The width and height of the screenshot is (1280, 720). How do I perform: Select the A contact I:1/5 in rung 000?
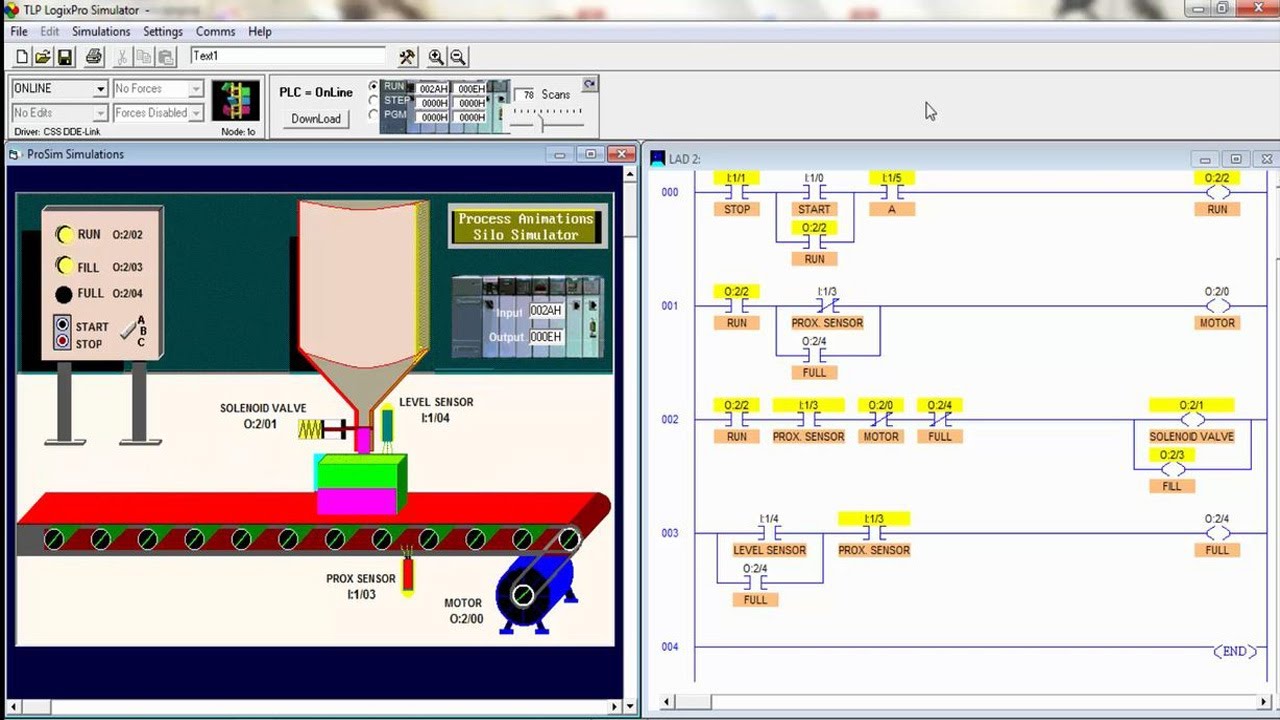[x=891, y=193]
